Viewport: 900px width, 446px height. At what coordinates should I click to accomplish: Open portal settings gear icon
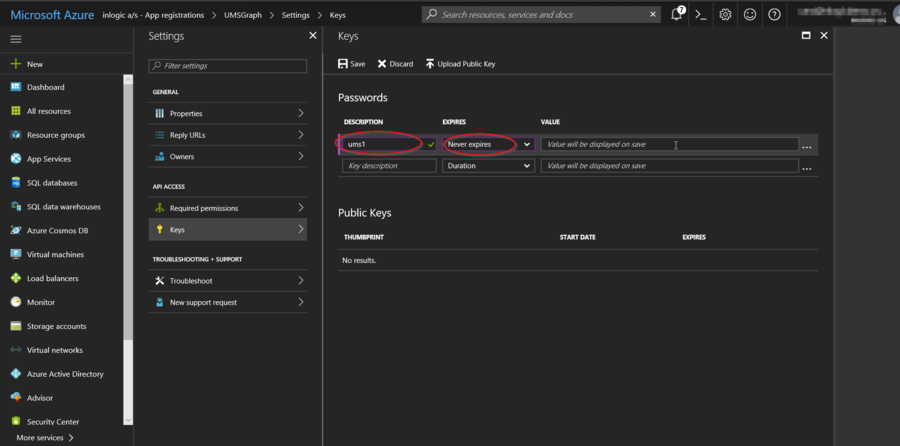(725, 15)
